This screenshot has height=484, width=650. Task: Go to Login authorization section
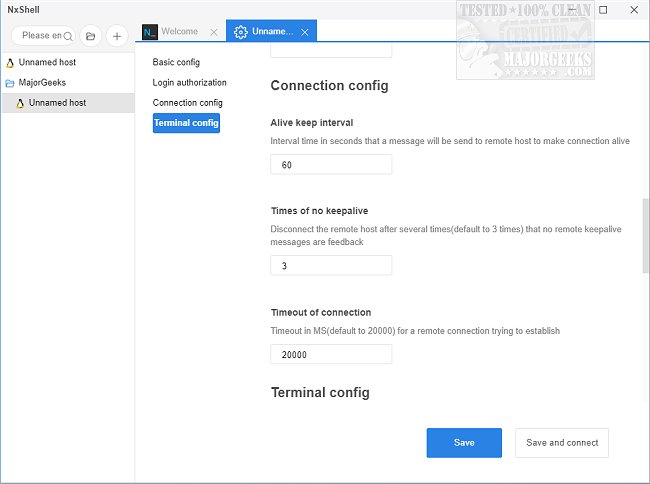coord(189,82)
